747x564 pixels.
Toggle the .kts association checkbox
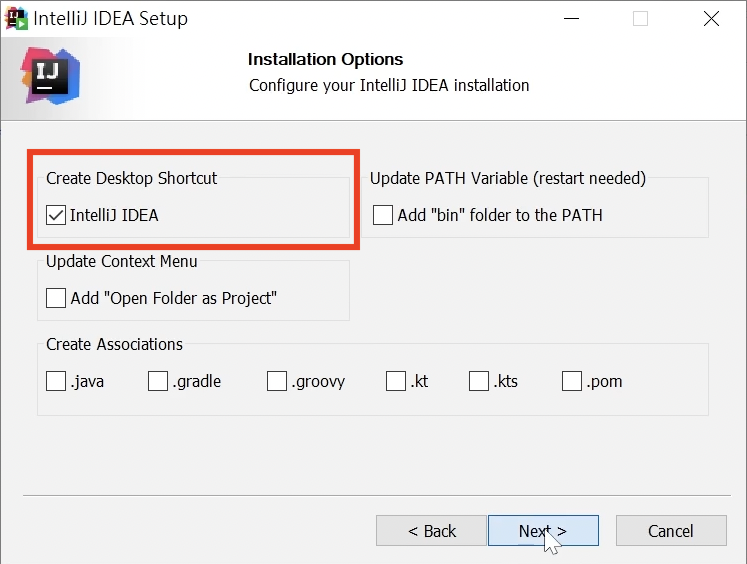click(479, 381)
